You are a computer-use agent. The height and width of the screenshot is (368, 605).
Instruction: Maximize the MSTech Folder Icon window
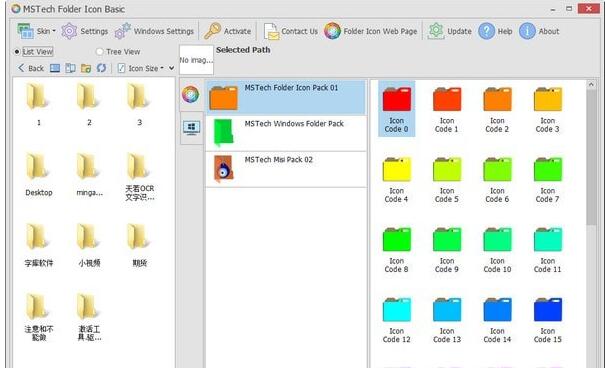pos(569,8)
